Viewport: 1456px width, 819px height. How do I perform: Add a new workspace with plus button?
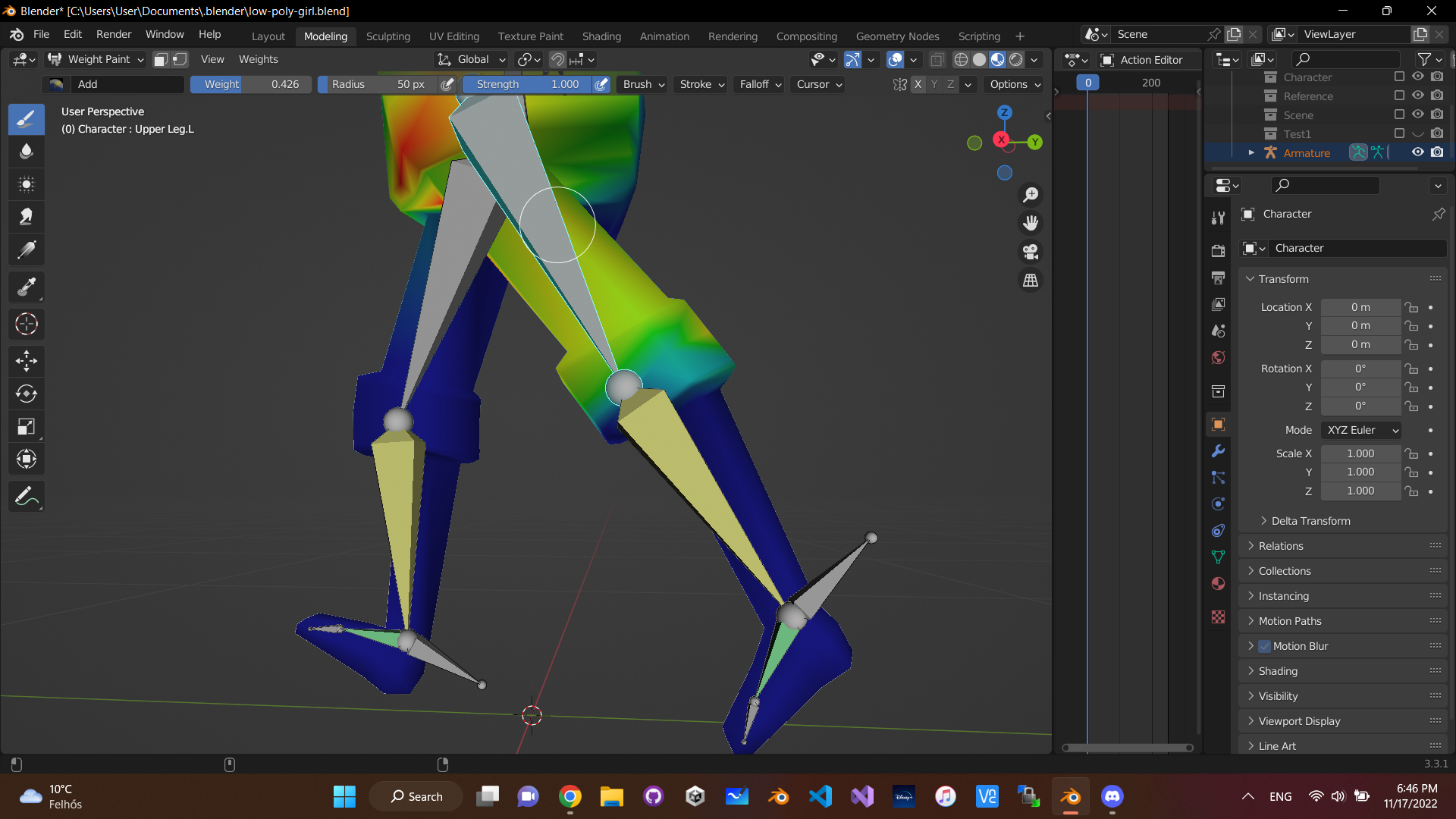click(x=1020, y=36)
